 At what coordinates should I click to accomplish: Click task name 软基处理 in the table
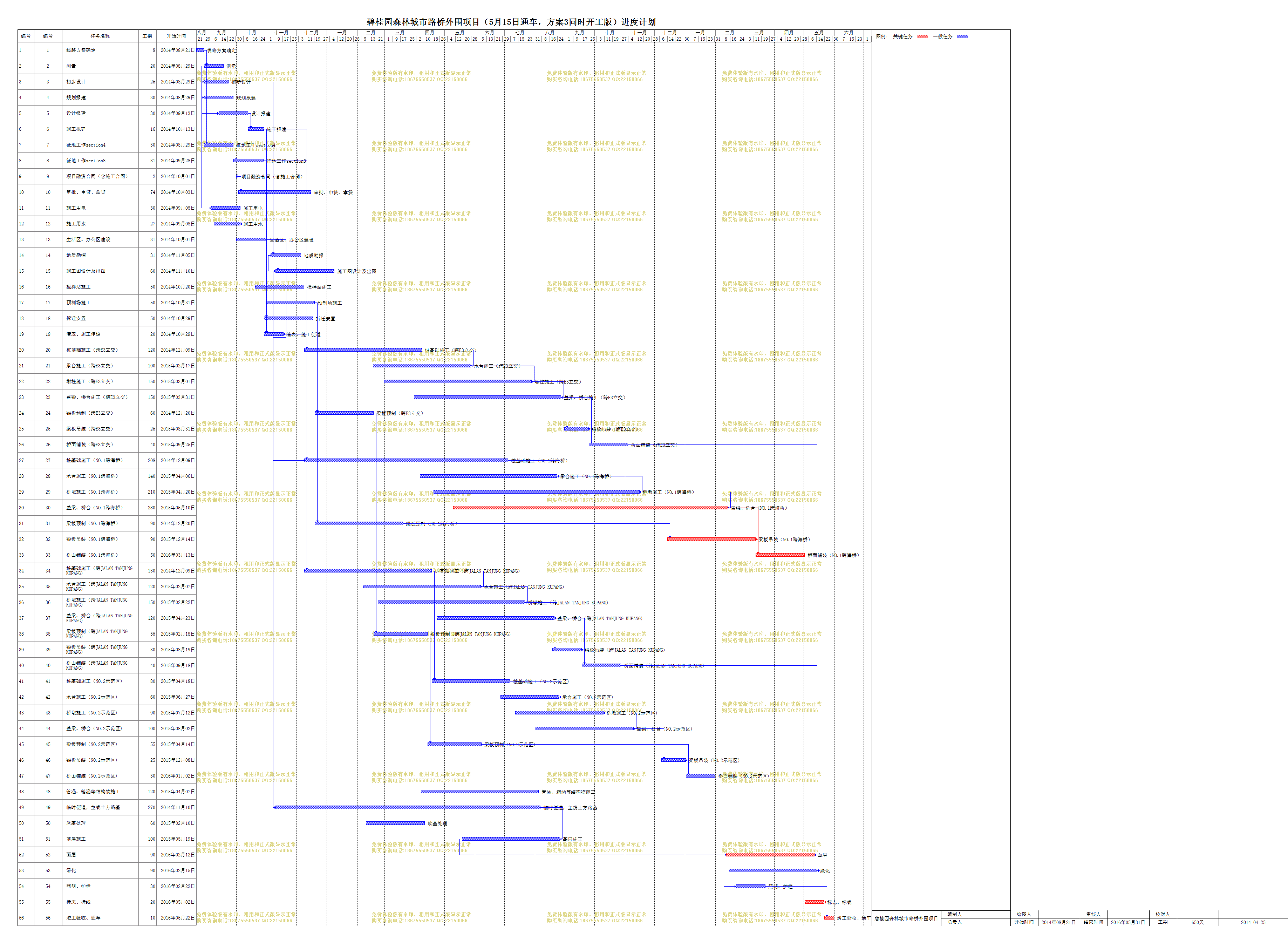(76, 823)
